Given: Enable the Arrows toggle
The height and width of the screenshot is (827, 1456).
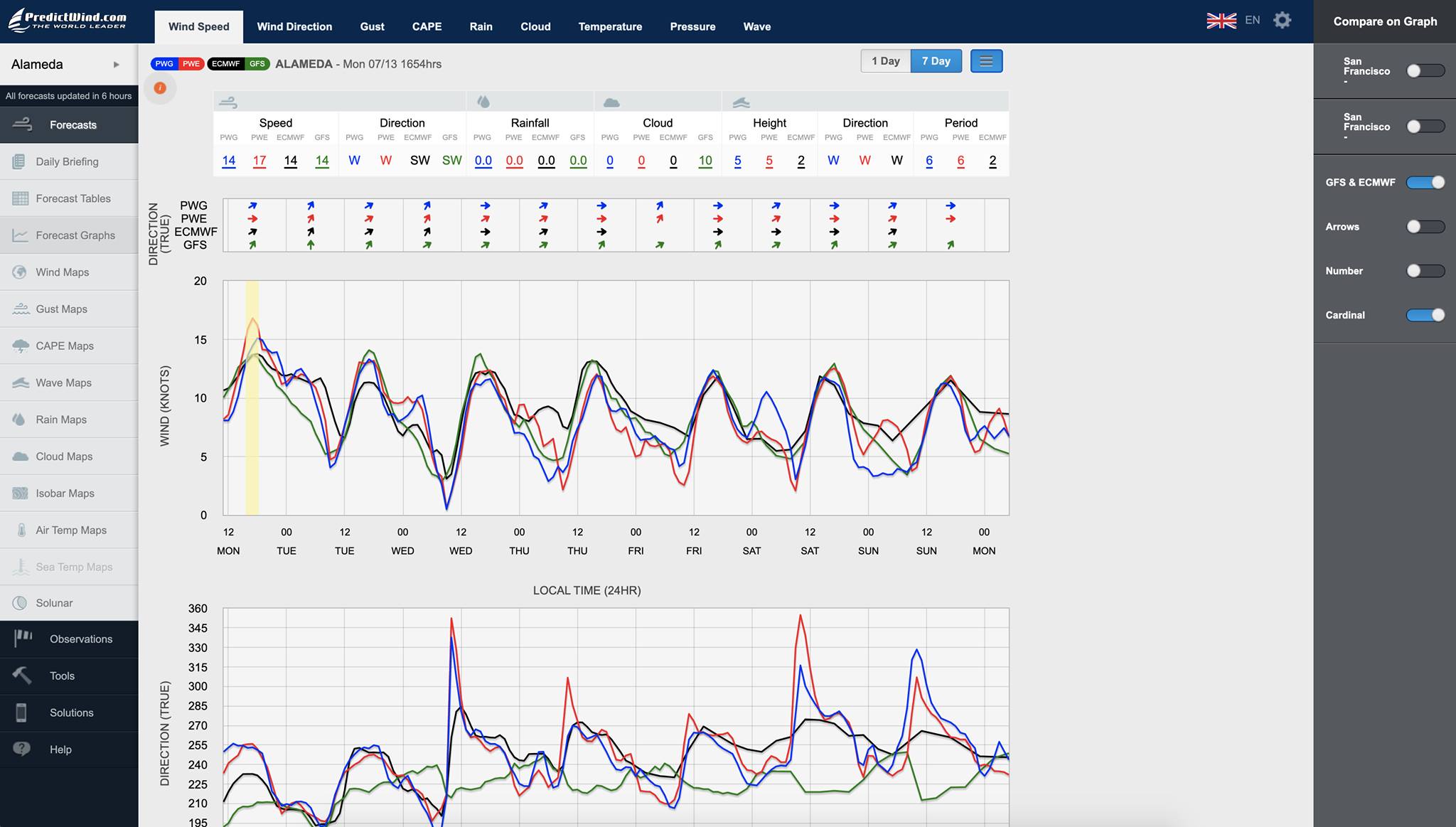Looking at the screenshot, I should coord(1425,227).
